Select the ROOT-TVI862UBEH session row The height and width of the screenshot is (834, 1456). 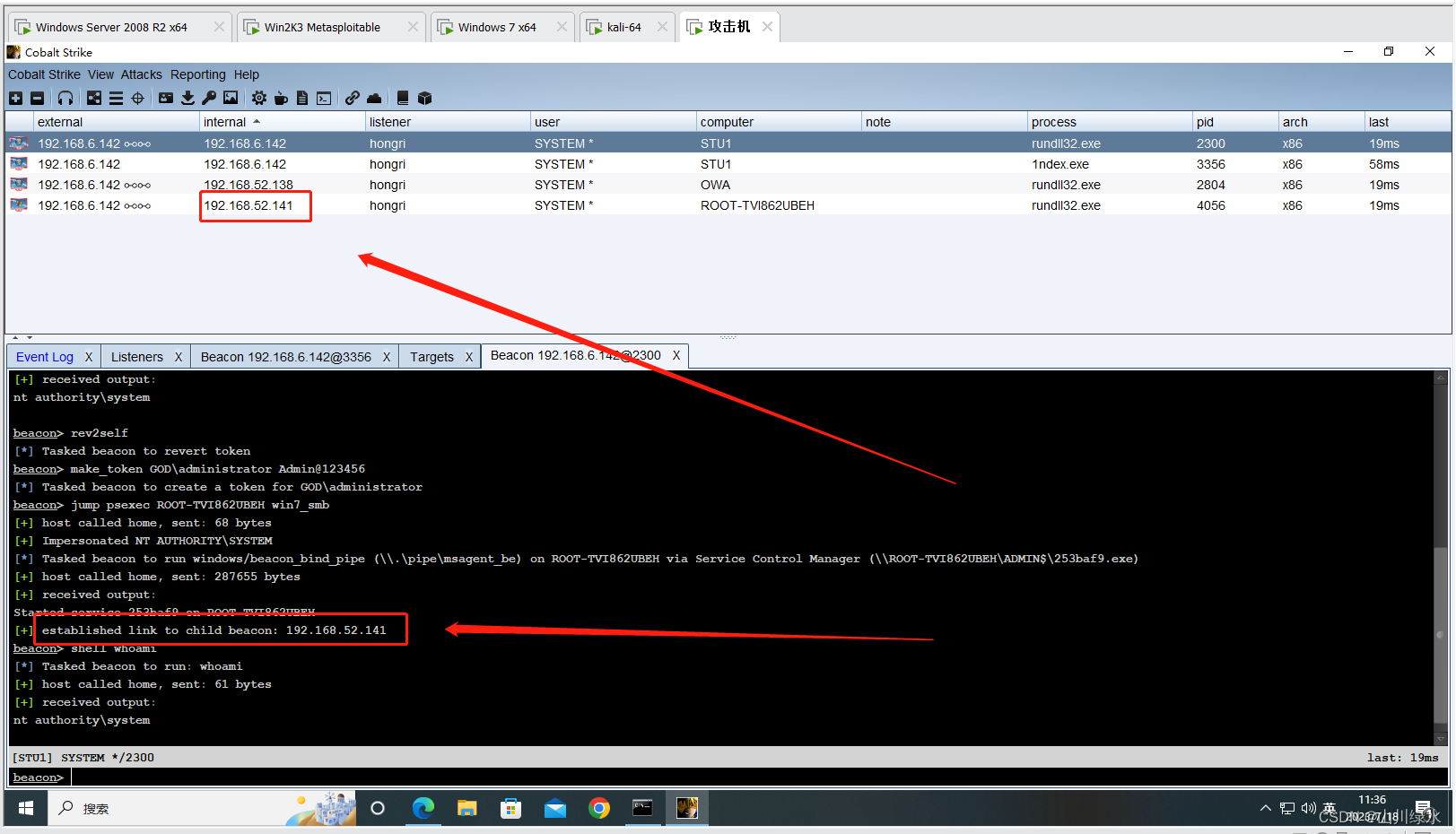click(728, 205)
